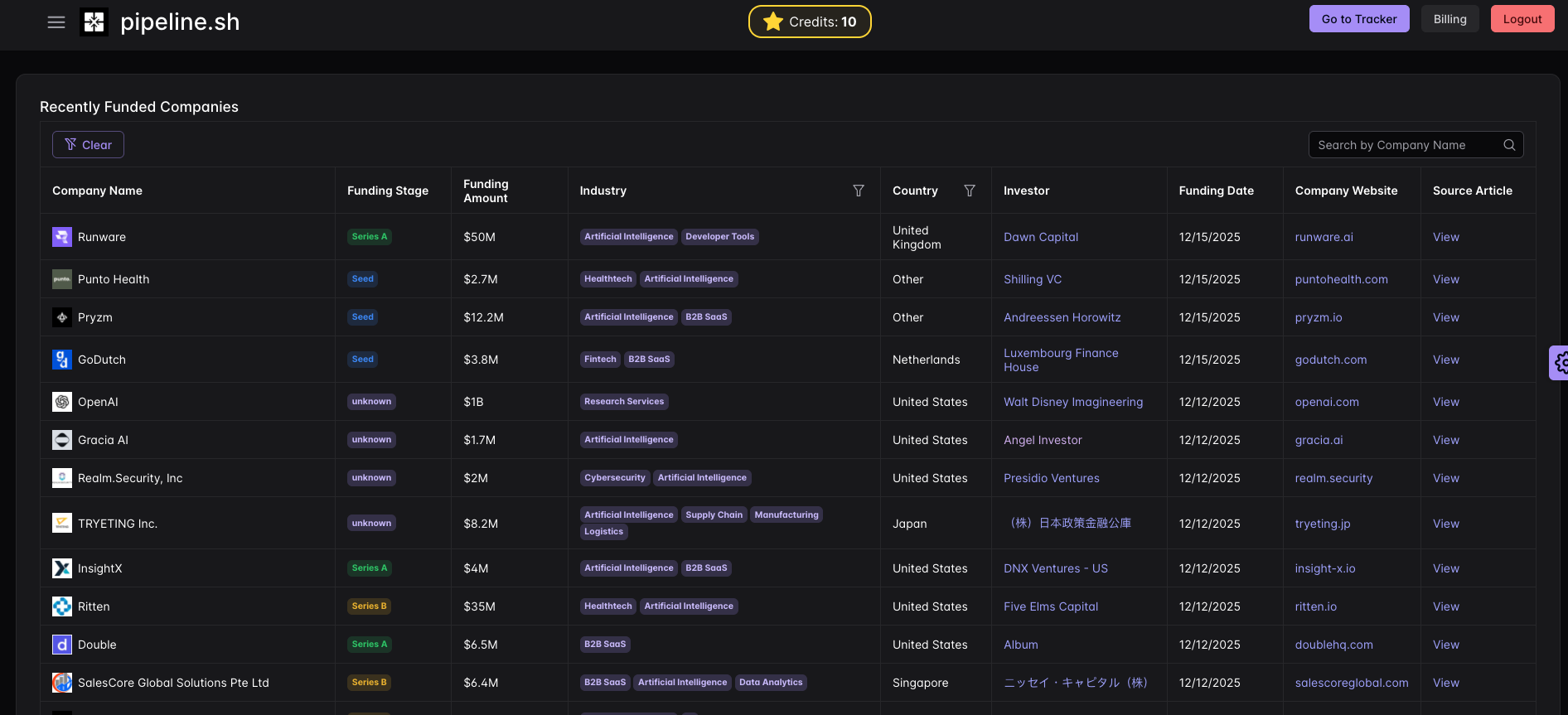The height and width of the screenshot is (715, 1568).
Task: Click the InsightX company logo
Action: pos(62,568)
